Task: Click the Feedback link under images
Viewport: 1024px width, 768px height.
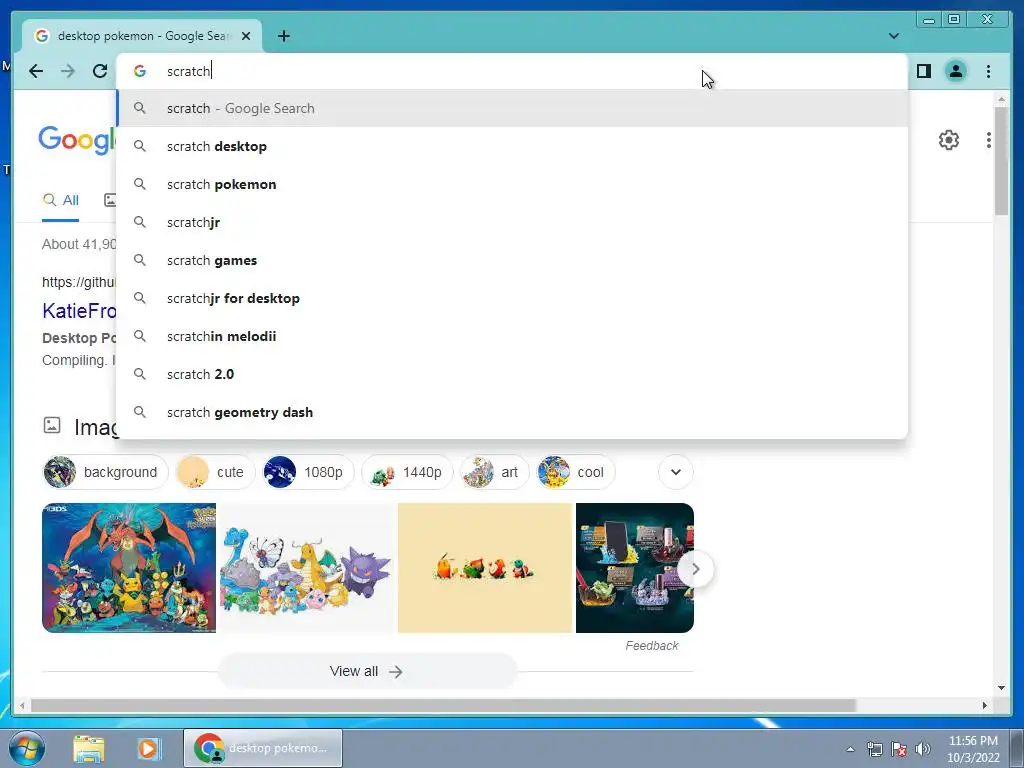Action: pyautogui.click(x=651, y=646)
